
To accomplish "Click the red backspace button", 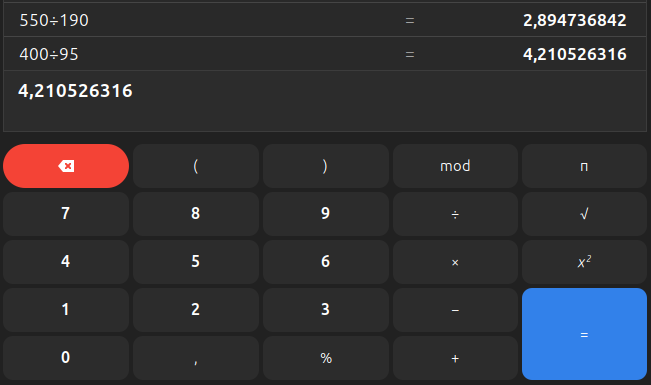I will coord(66,166).
